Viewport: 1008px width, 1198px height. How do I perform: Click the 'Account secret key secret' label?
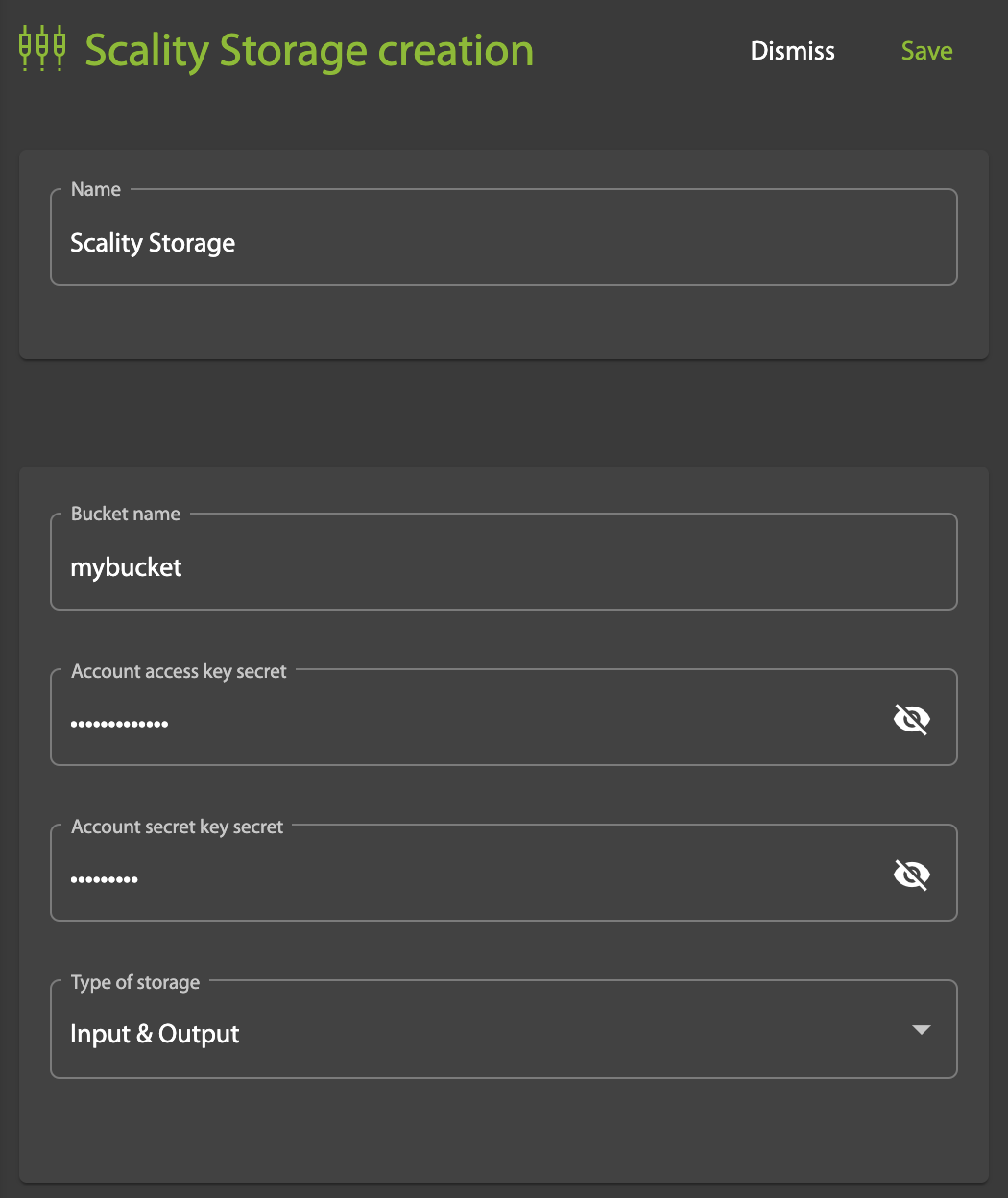[x=178, y=827]
